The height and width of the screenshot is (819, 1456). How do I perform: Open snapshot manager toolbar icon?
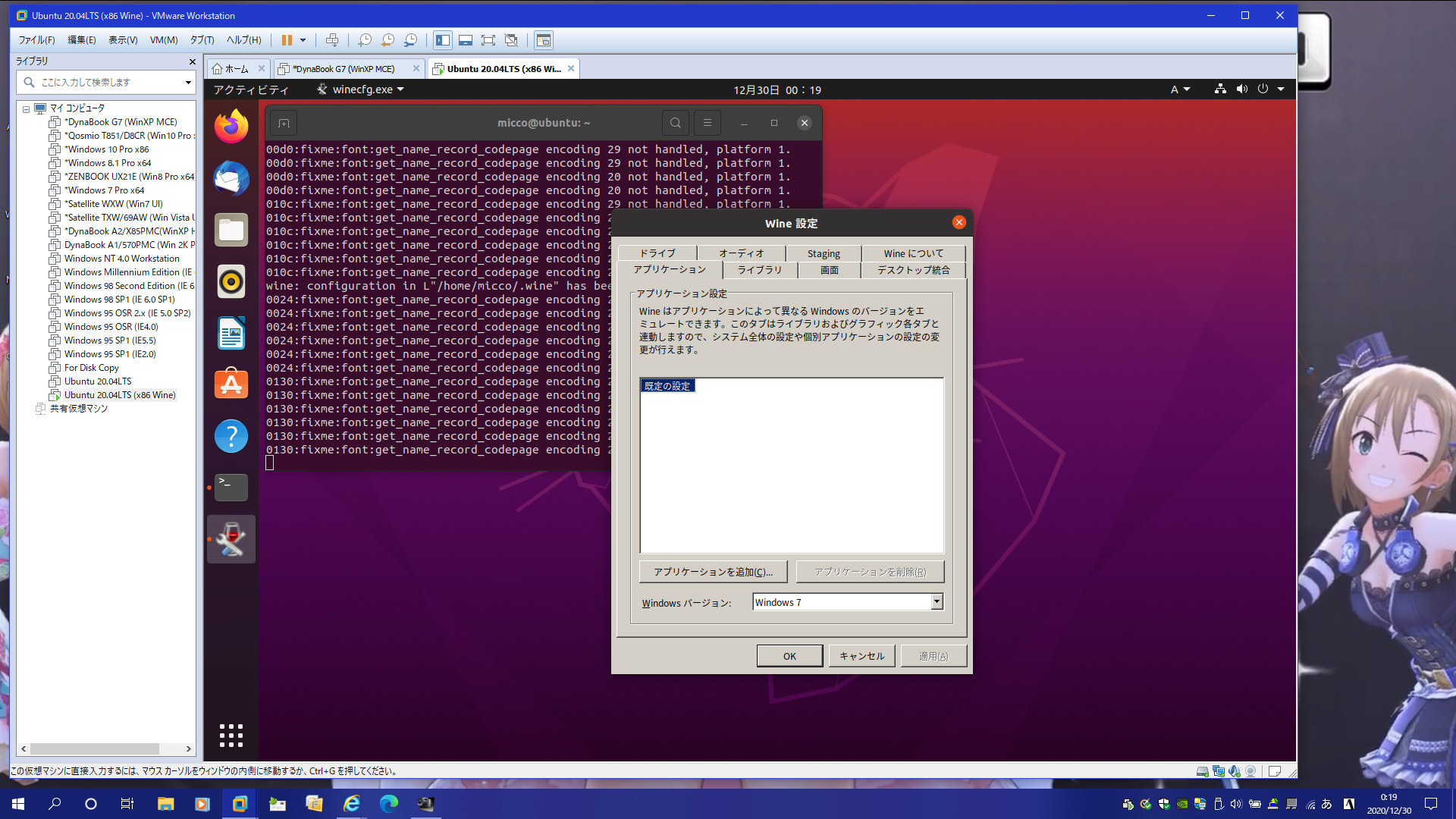[x=410, y=40]
